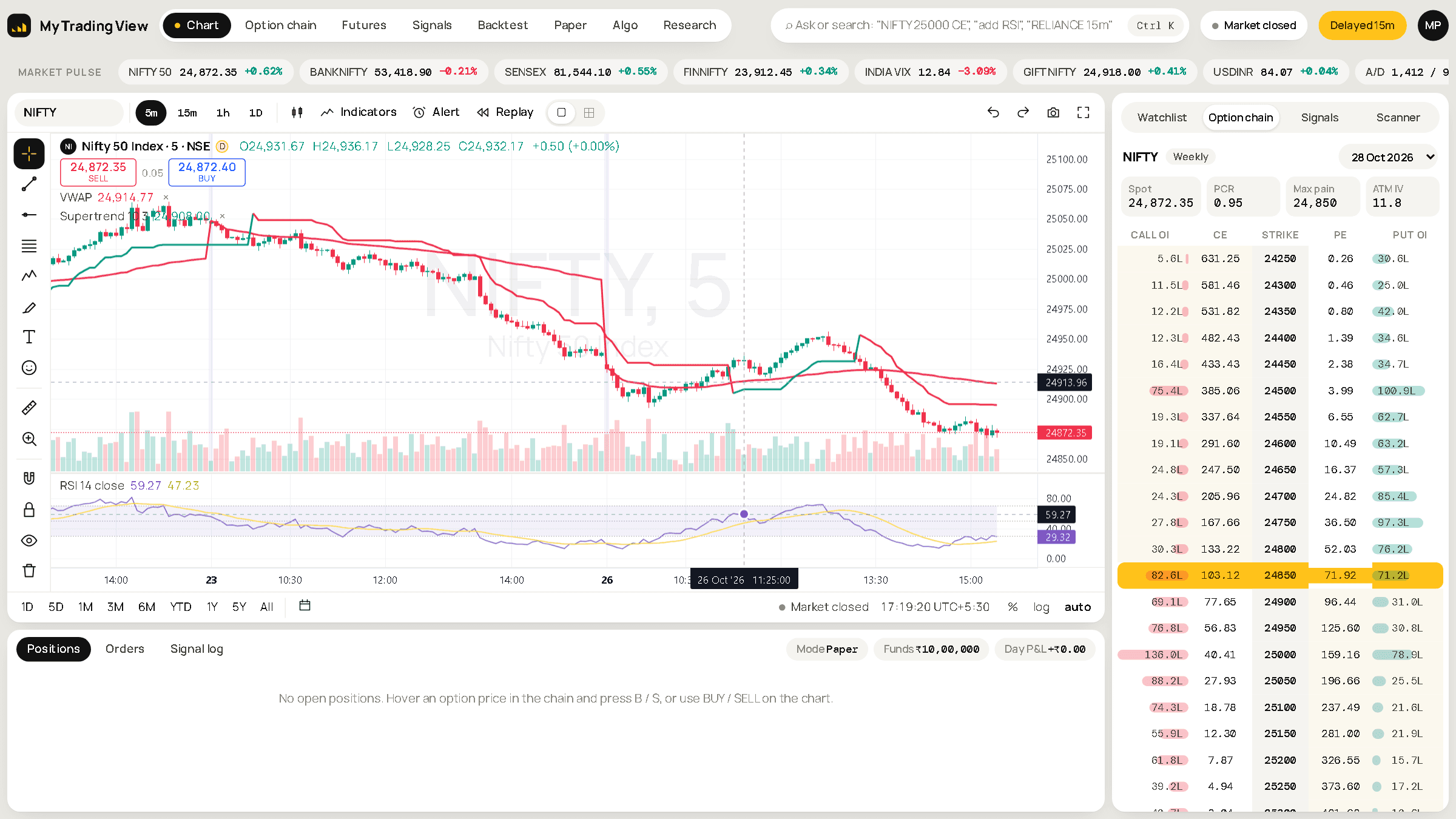This screenshot has height=819, width=1456.
Task: Open the Scanner side tab
Action: 1398,118
